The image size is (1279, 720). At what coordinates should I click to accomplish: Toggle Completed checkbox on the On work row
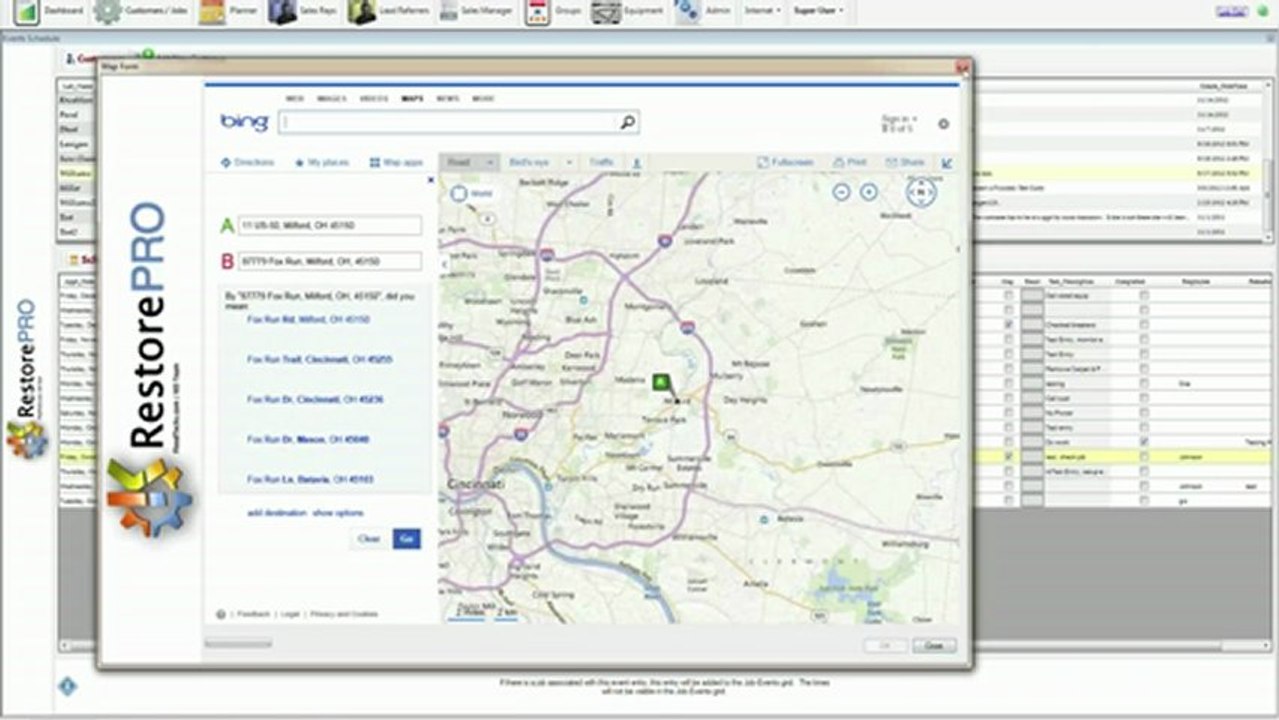pos(1144,441)
